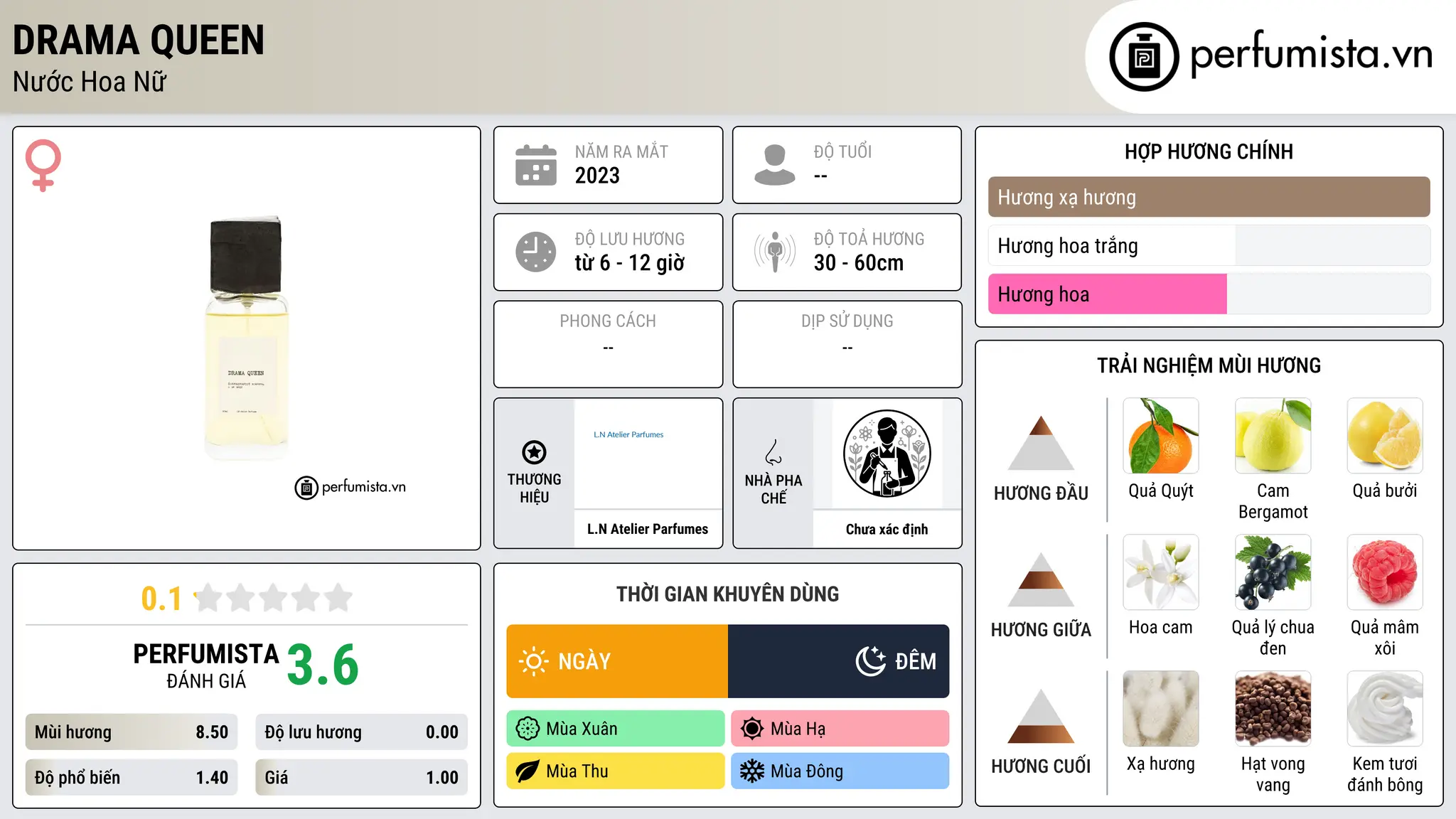Click the sun icon next to Ngày
This screenshot has height=819, width=1456.
[534, 661]
